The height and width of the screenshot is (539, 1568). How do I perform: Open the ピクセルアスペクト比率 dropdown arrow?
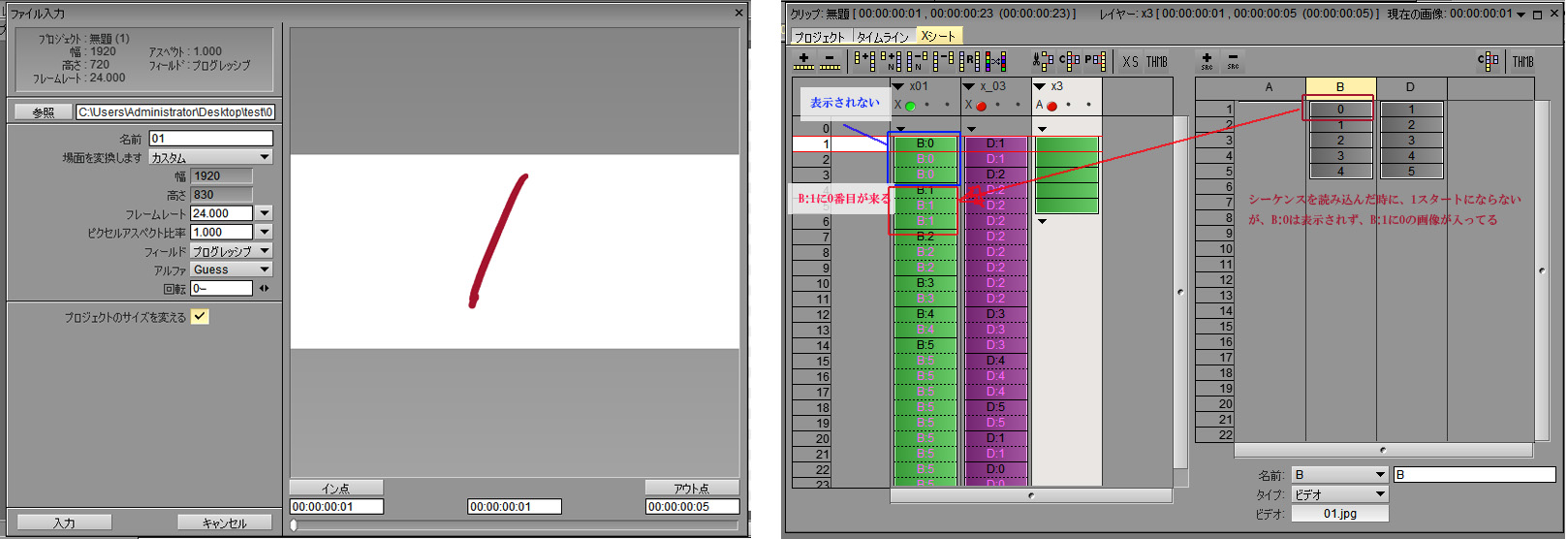pyautogui.click(x=265, y=232)
